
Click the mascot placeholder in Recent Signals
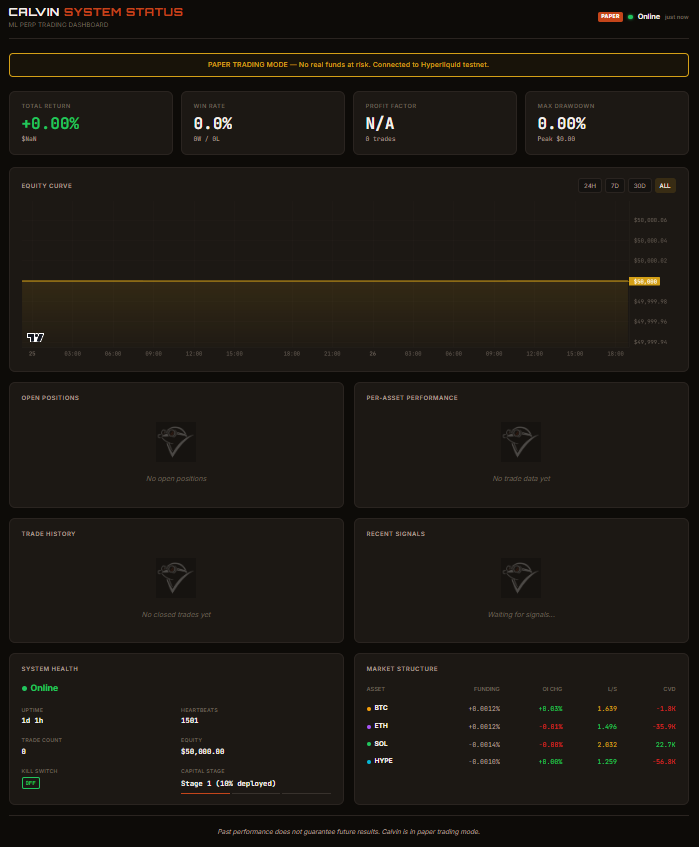pos(521,578)
